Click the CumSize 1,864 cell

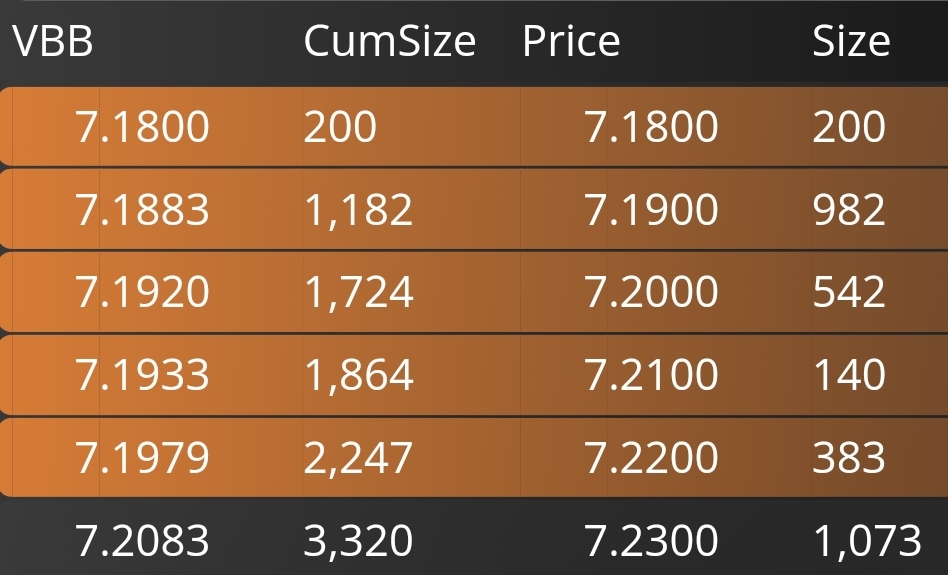pos(359,374)
